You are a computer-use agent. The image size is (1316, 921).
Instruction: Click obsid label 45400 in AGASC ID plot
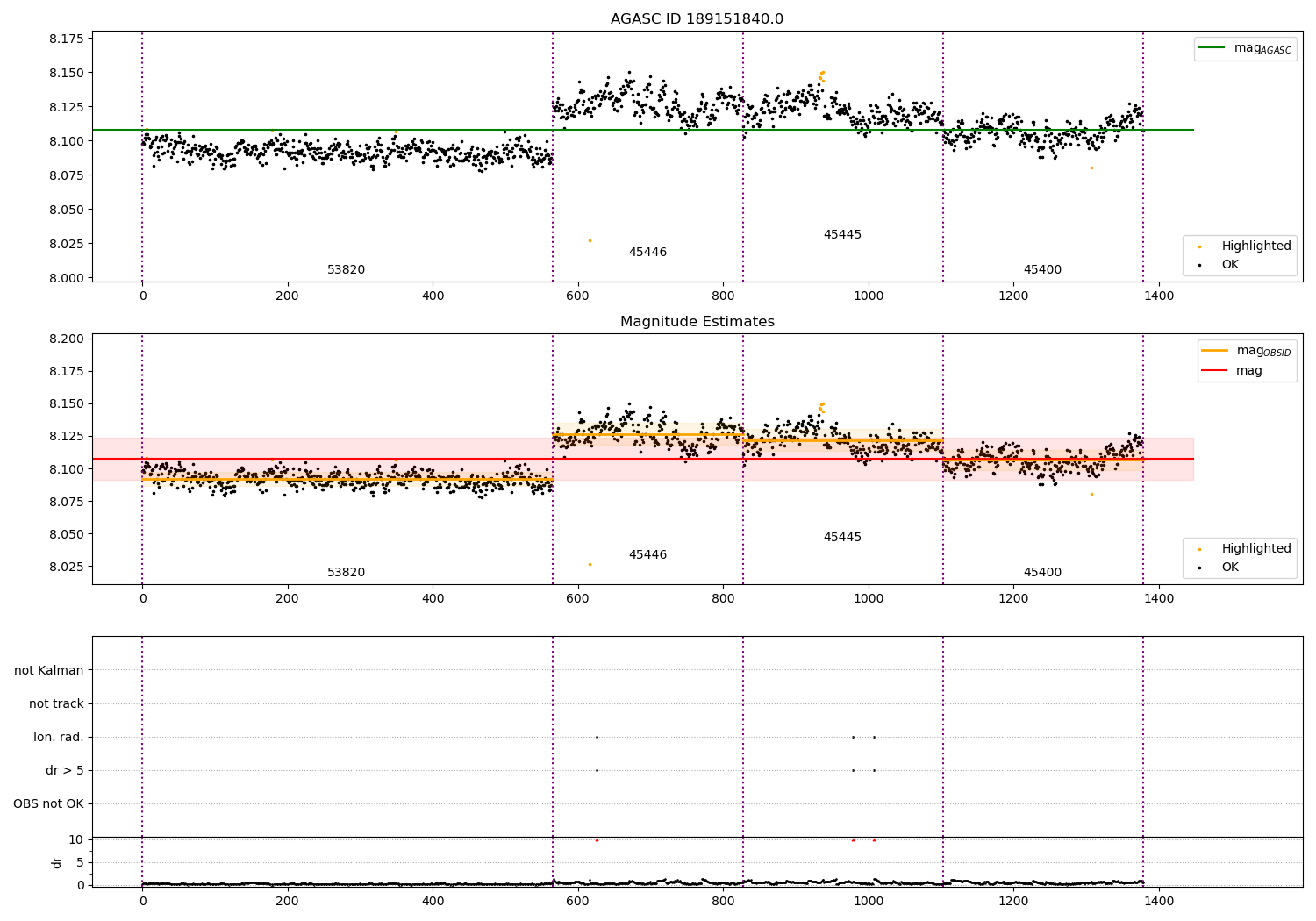click(x=1042, y=270)
